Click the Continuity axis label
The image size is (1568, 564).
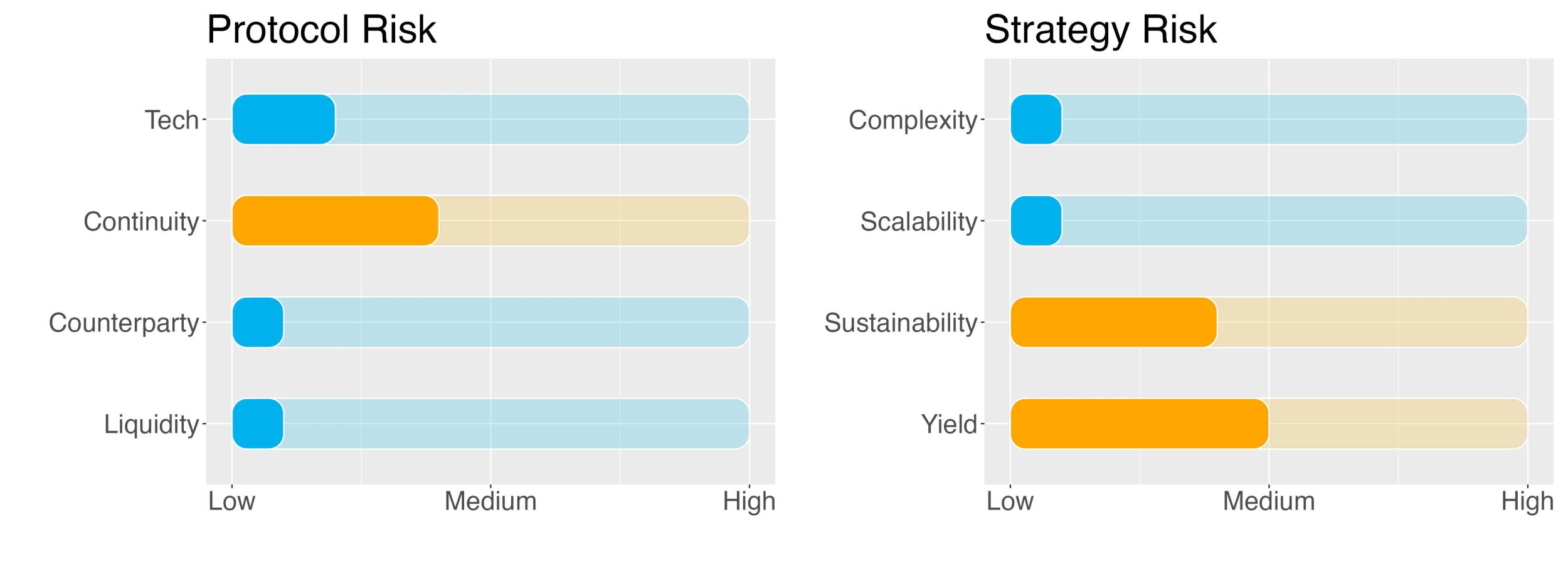(141, 222)
